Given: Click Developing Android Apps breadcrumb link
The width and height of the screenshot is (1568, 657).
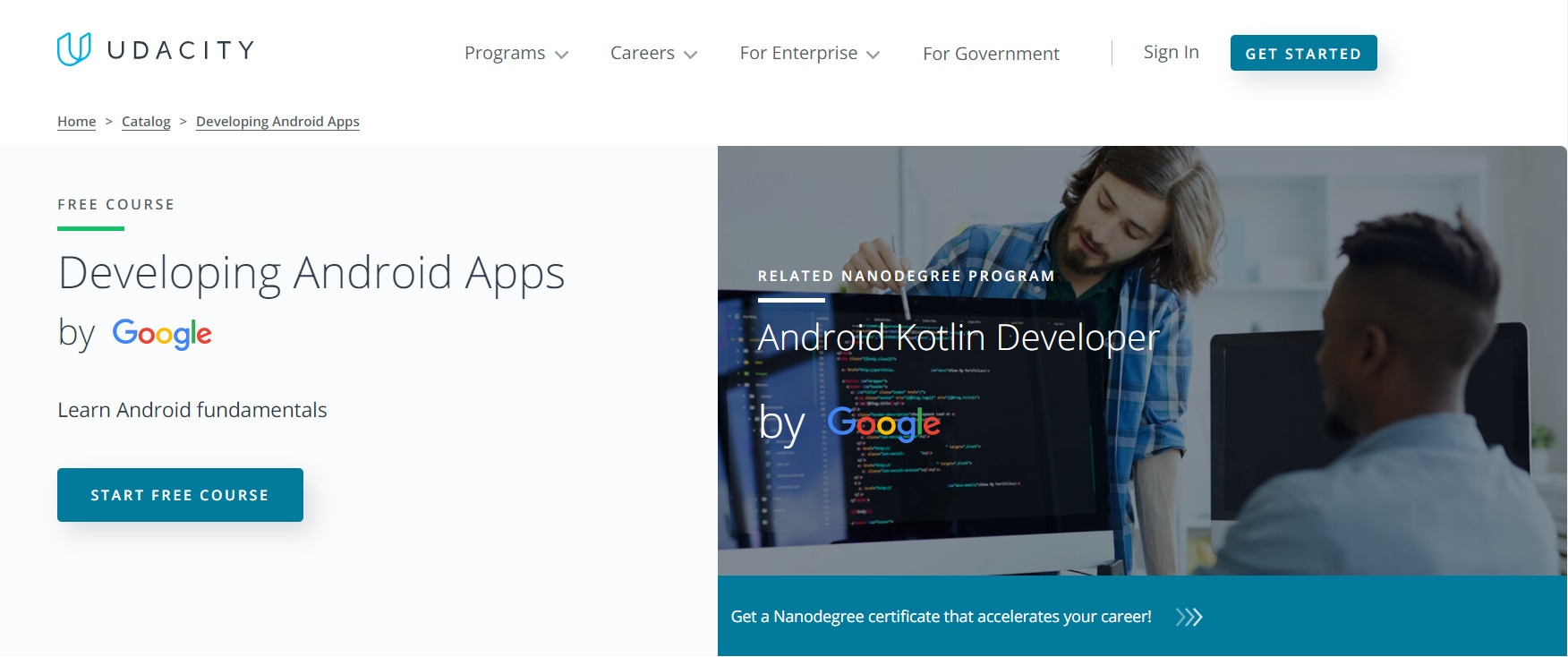Looking at the screenshot, I should click(x=277, y=122).
